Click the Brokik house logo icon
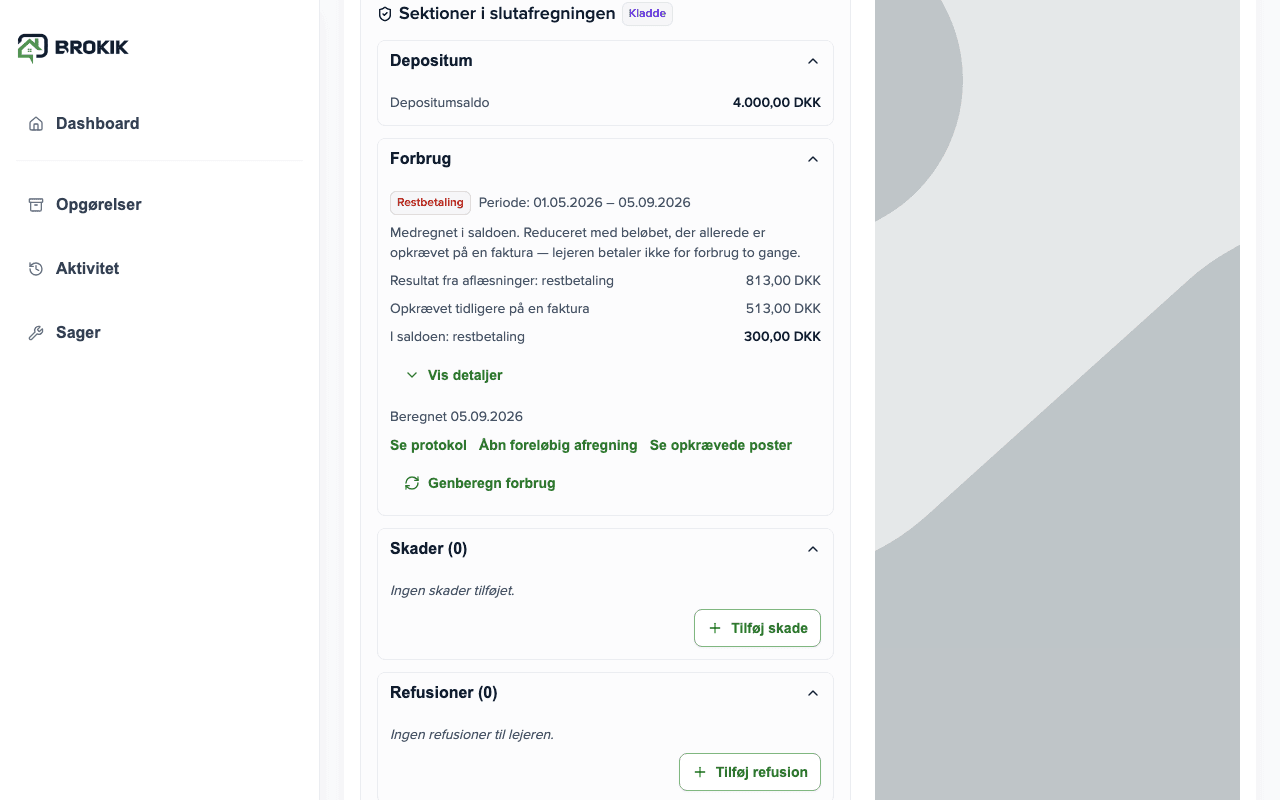Screen dimensions: 1280x800 coord(33,47)
